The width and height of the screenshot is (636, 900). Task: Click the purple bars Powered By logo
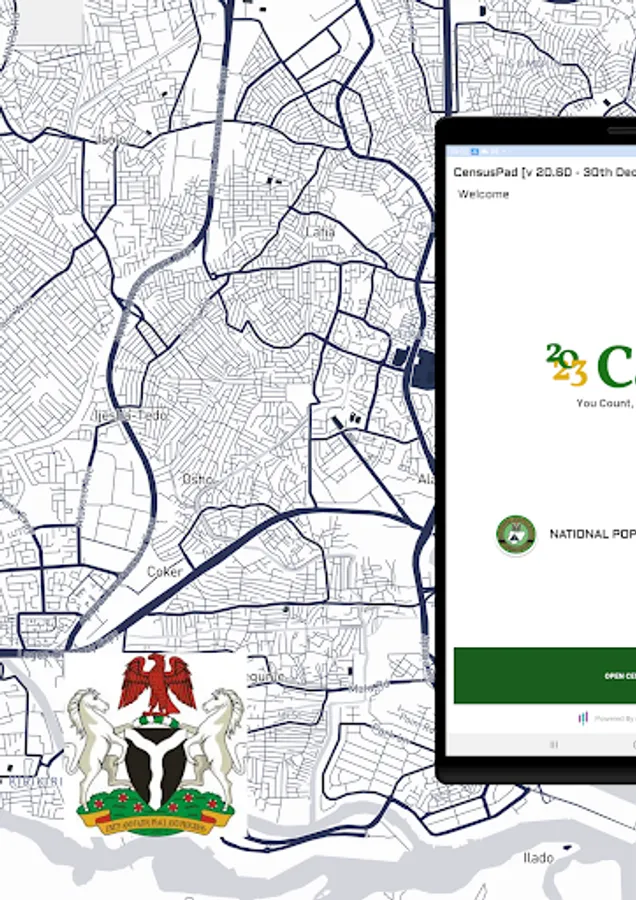tap(583, 718)
